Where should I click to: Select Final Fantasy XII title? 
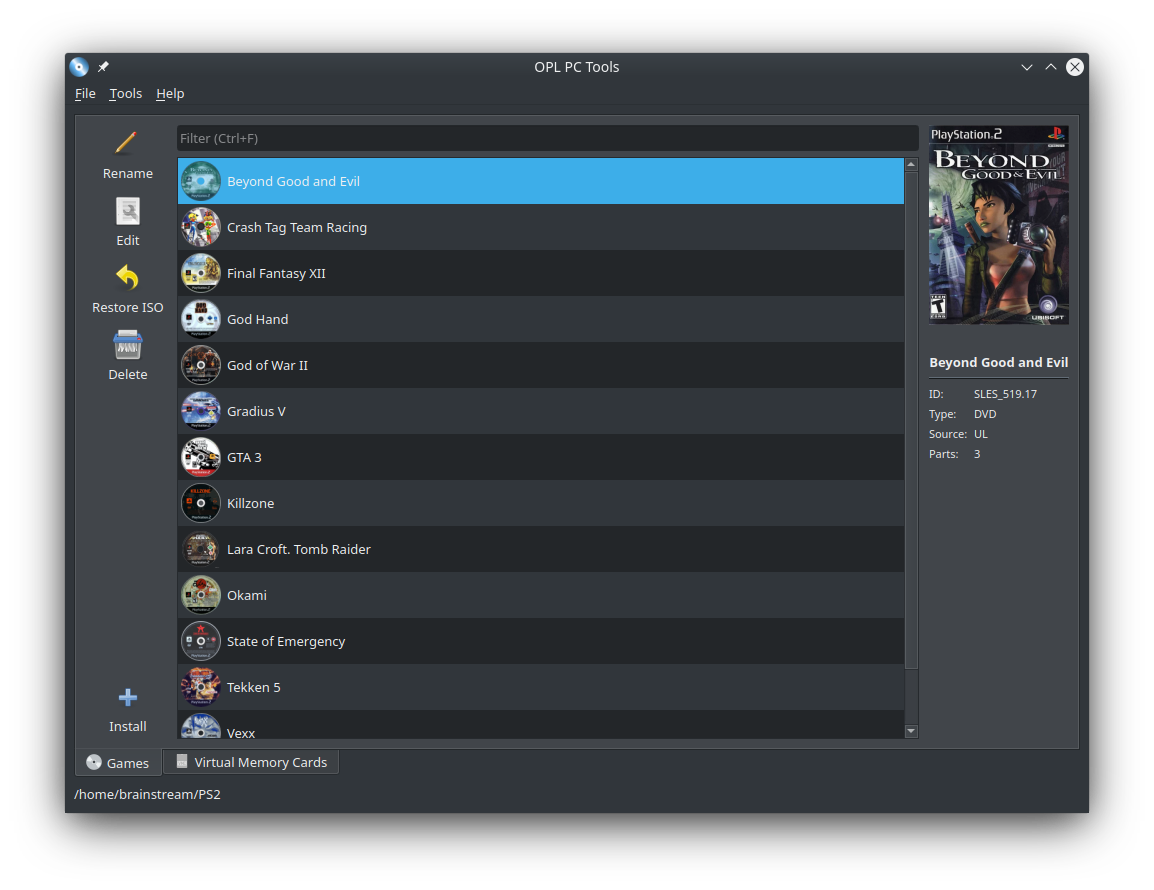coord(276,273)
